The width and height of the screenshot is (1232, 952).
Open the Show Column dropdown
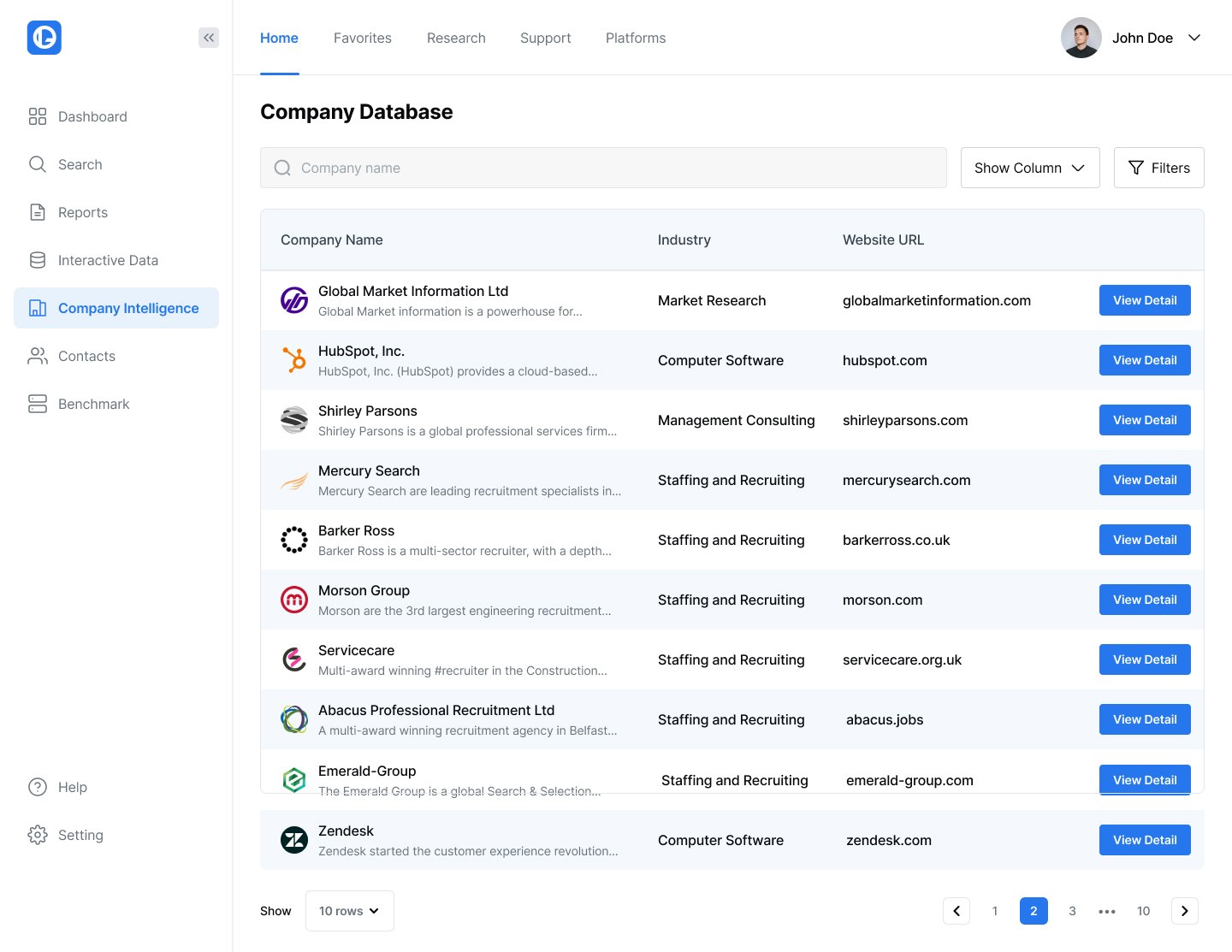tap(1030, 168)
